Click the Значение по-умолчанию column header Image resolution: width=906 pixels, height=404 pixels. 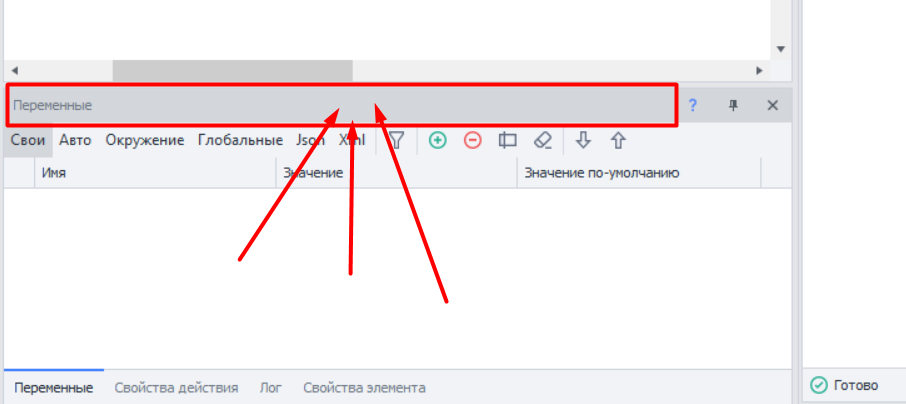639,173
